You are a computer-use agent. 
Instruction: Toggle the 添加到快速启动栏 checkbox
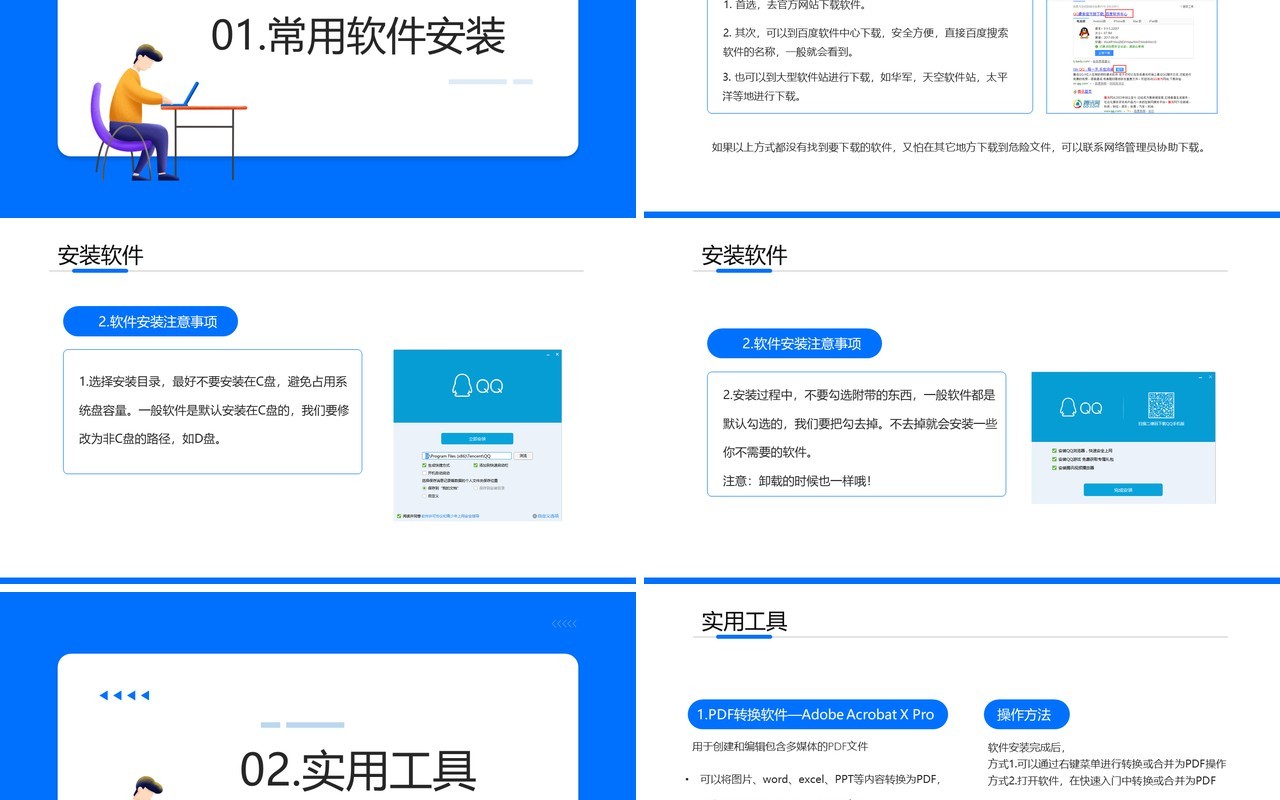pos(476,465)
